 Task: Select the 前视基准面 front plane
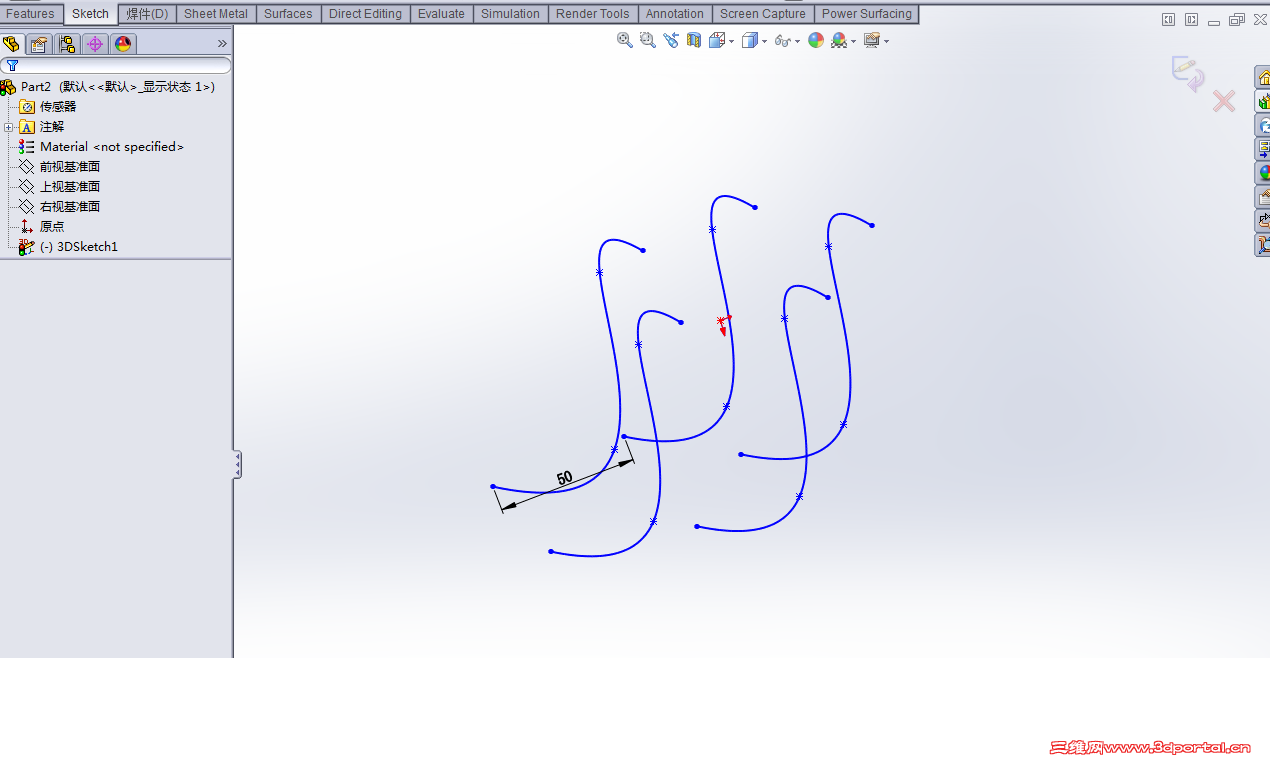[60, 166]
